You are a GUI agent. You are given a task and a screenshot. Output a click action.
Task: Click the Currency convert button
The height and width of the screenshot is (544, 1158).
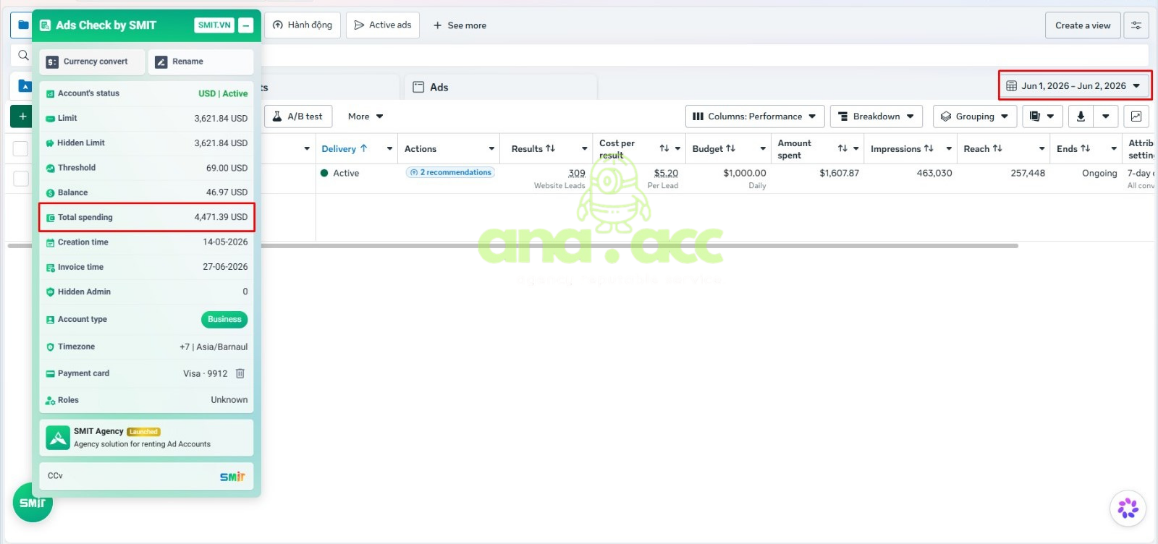pos(92,62)
